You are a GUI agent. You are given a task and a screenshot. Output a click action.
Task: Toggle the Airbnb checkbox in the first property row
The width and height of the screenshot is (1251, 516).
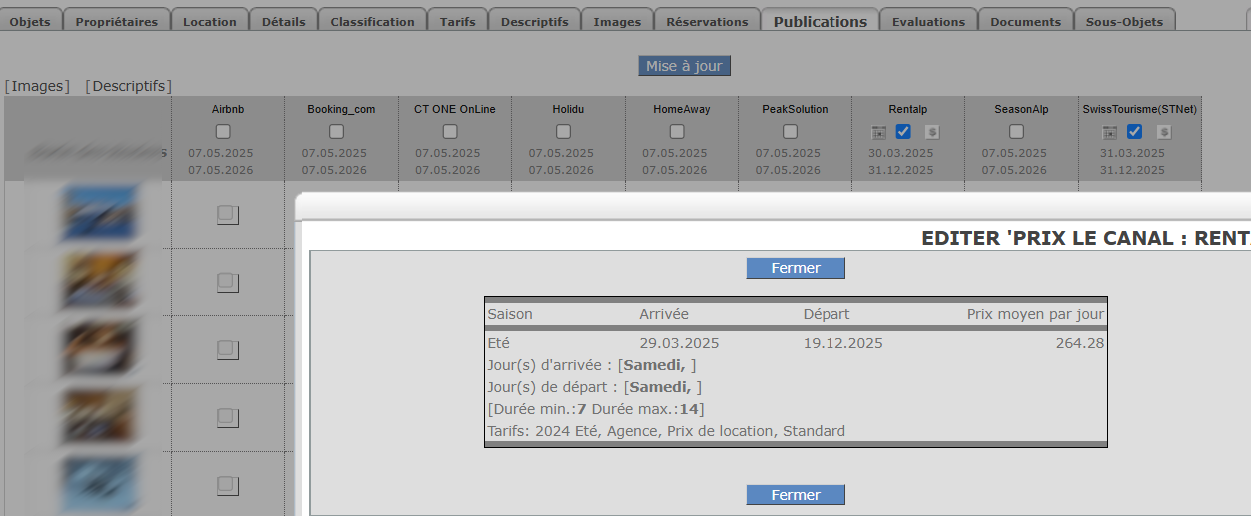(x=227, y=214)
